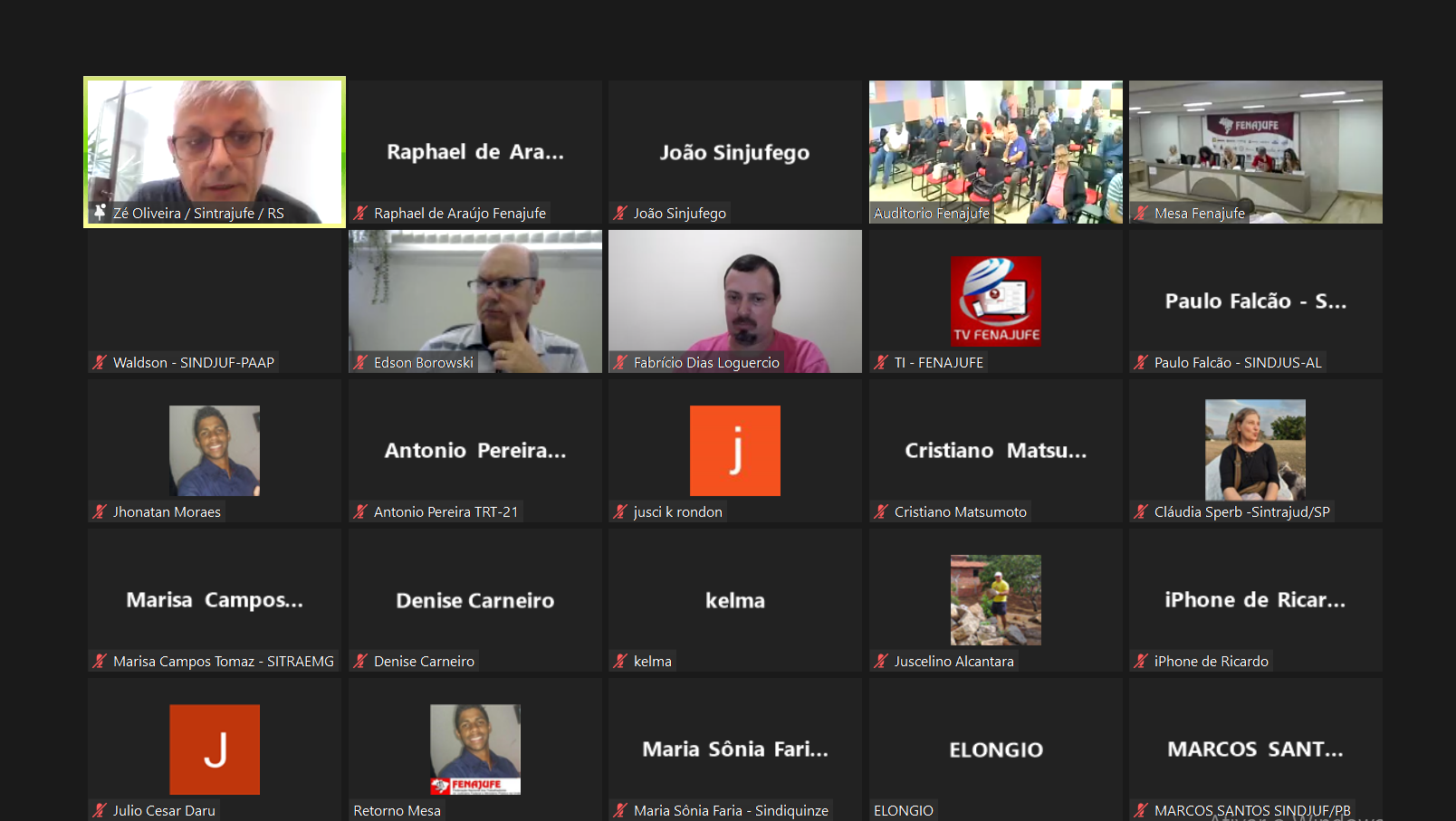Viewport: 1456px width, 821px height.
Task: Click Julio Cesar Daru's red J avatar
Action: click(x=215, y=749)
